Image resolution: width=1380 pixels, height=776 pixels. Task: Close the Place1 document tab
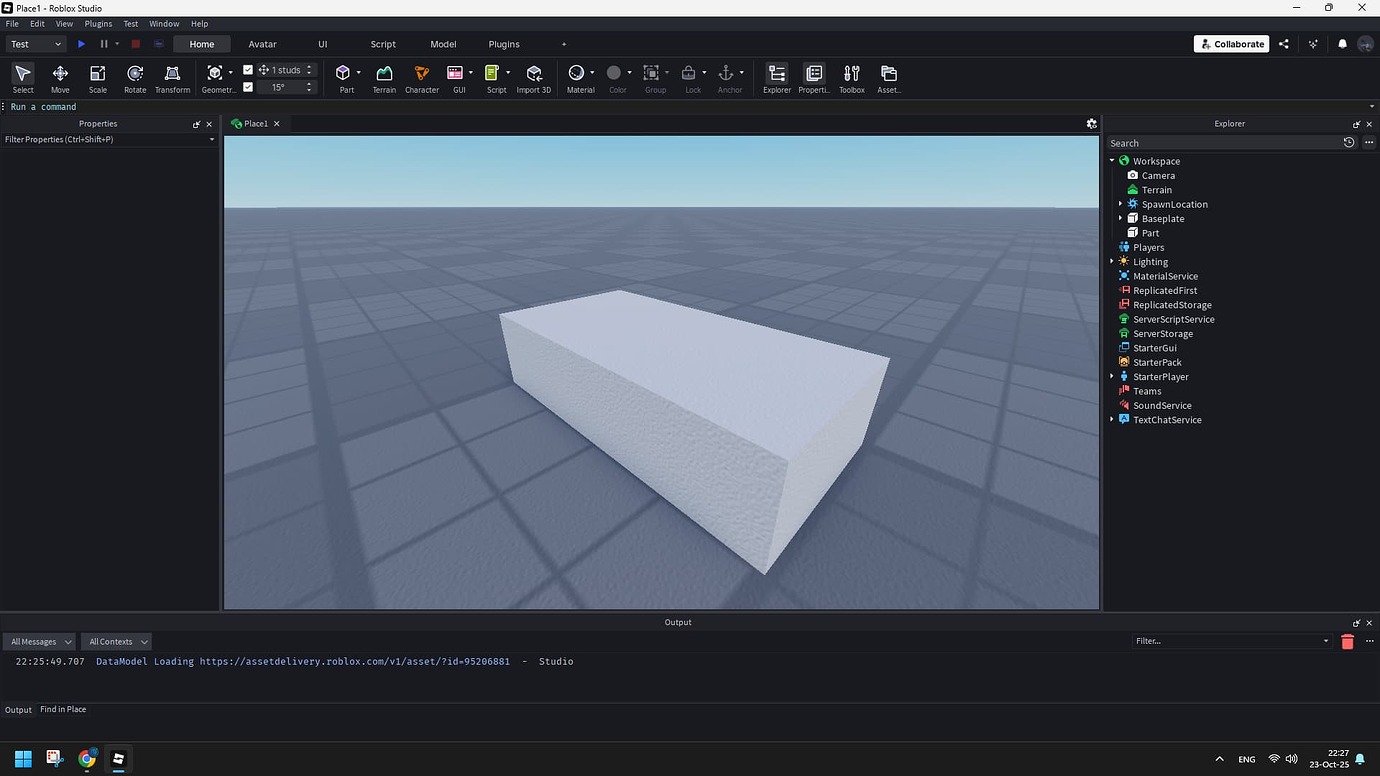(277, 124)
